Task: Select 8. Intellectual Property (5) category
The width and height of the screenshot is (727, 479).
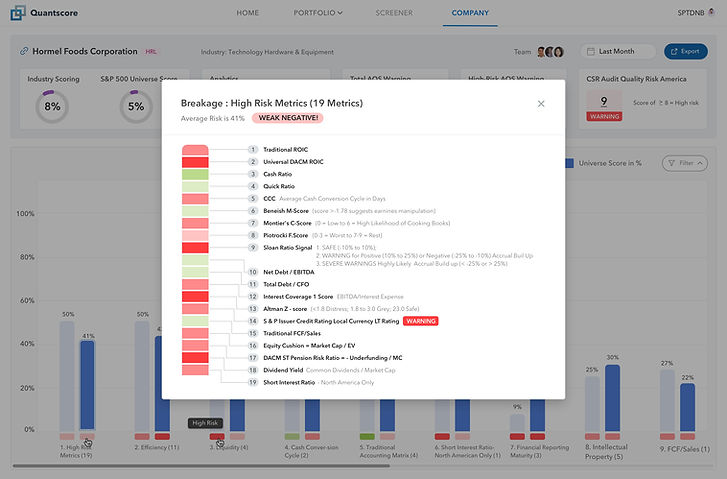Action: (x=606, y=452)
